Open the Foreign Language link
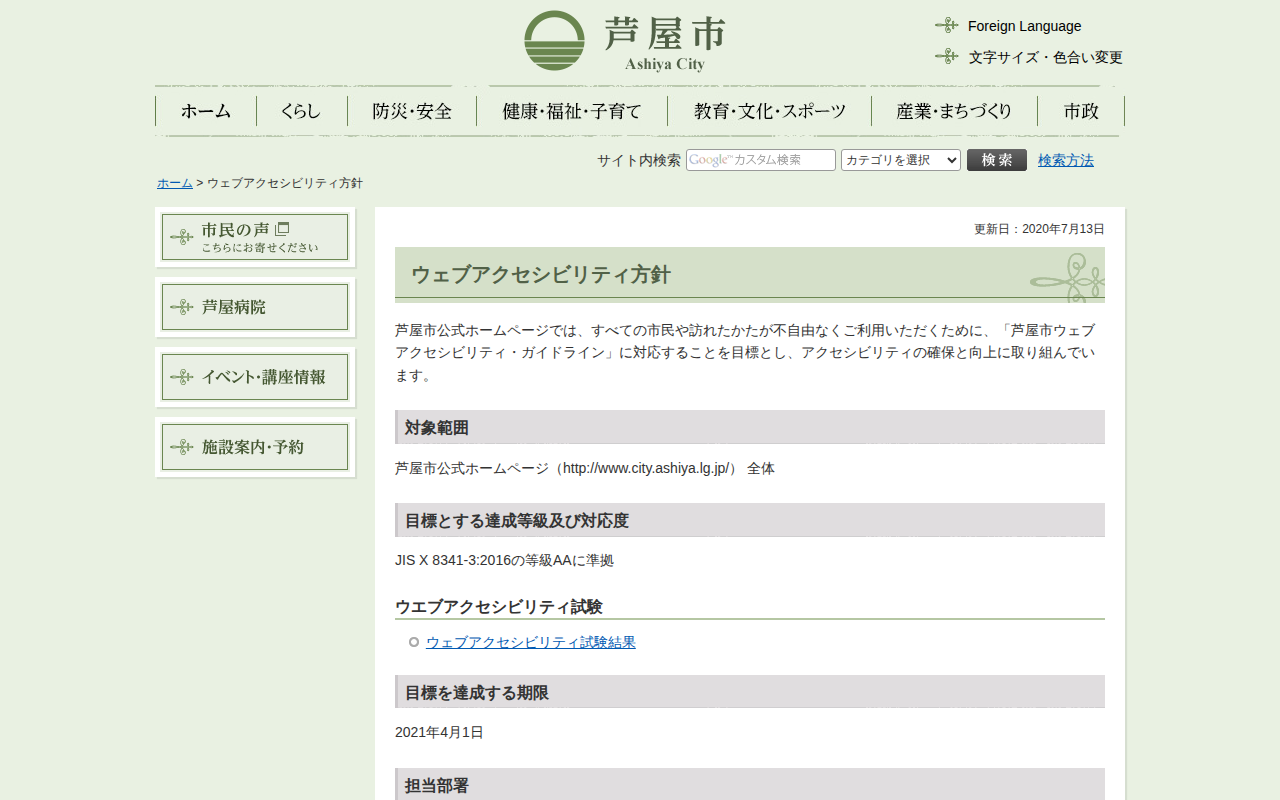The width and height of the screenshot is (1280, 800). [x=1024, y=26]
